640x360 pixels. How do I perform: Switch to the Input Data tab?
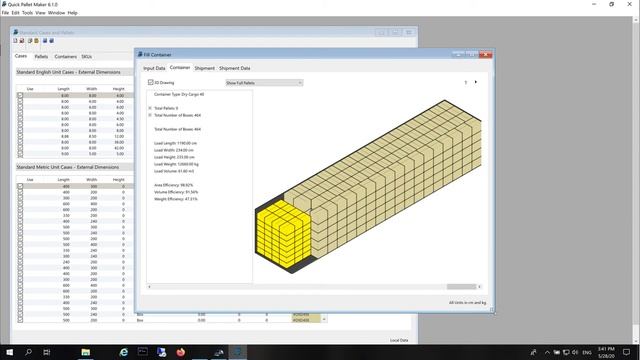pyautogui.click(x=154, y=68)
